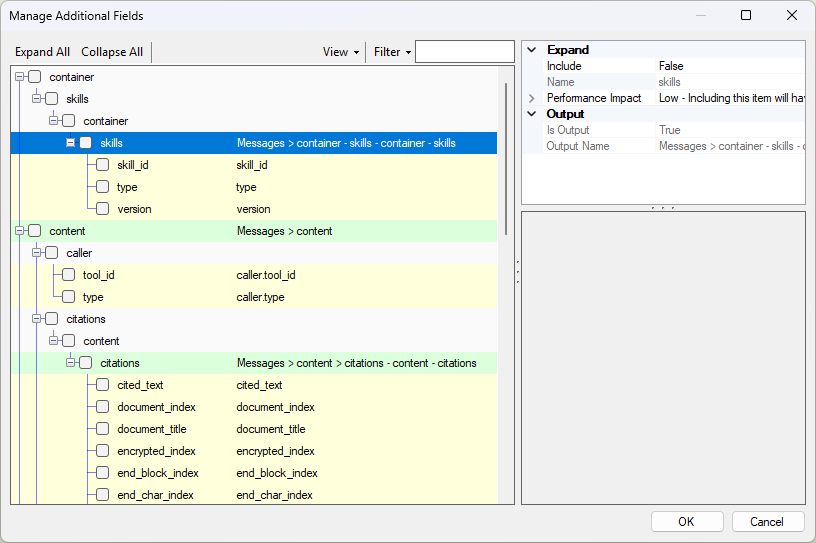Enable the skill_id field checkbox
This screenshot has height=543, width=816.
[x=103, y=165]
